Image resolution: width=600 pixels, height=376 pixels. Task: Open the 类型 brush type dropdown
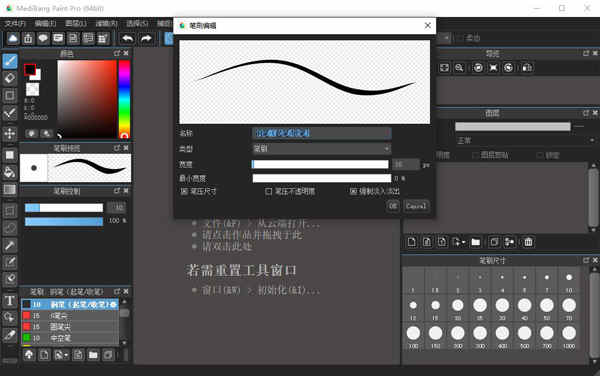pyautogui.click(x=321, y=148)
